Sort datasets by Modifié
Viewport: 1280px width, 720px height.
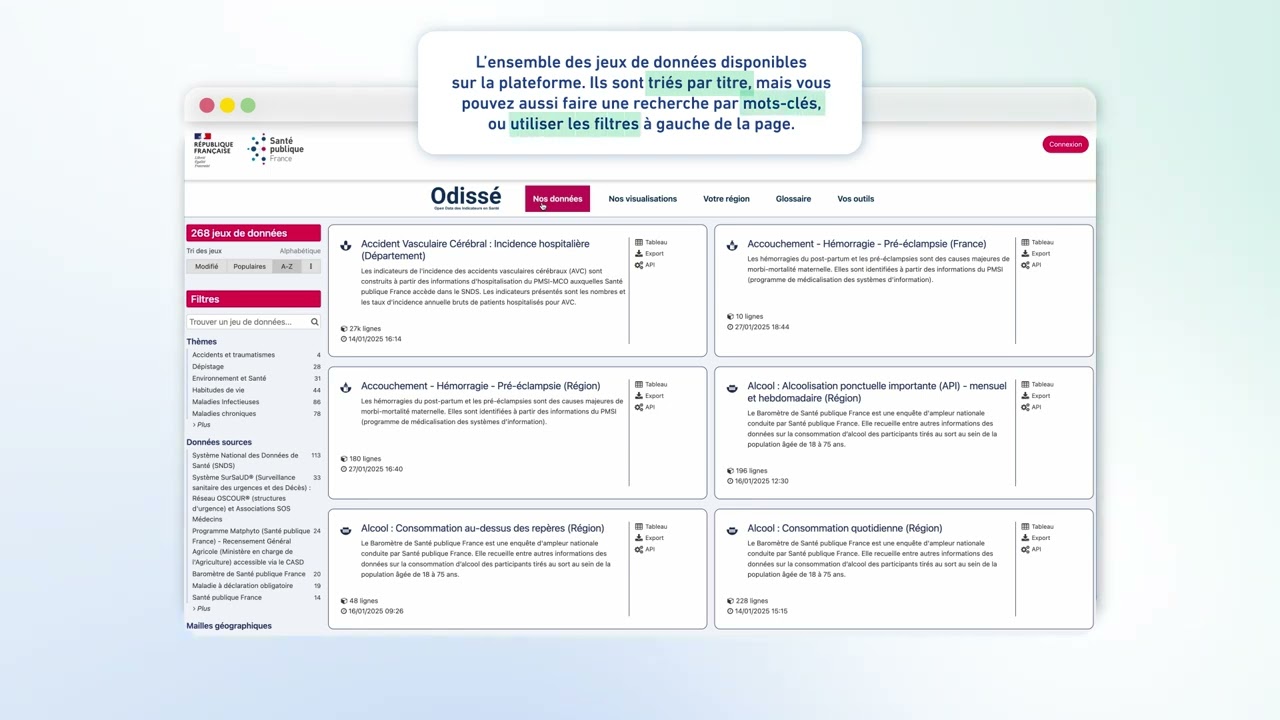[x=207, y=267]
